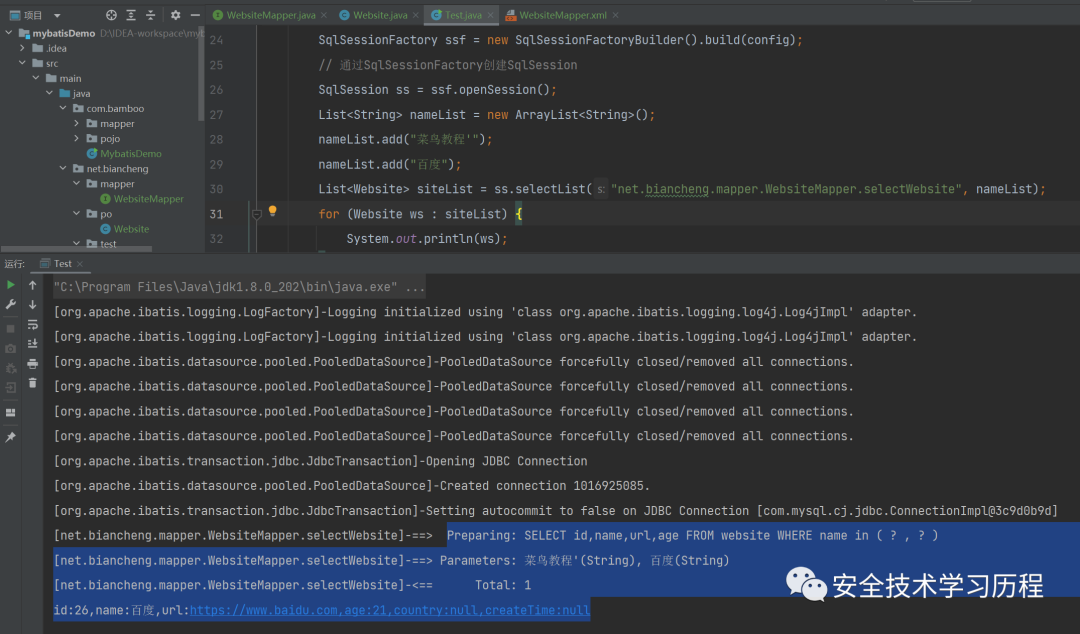Click line number 31 in gutter
The height and width of the screenshot is (634, 1080).
click(x=216, y=214)
